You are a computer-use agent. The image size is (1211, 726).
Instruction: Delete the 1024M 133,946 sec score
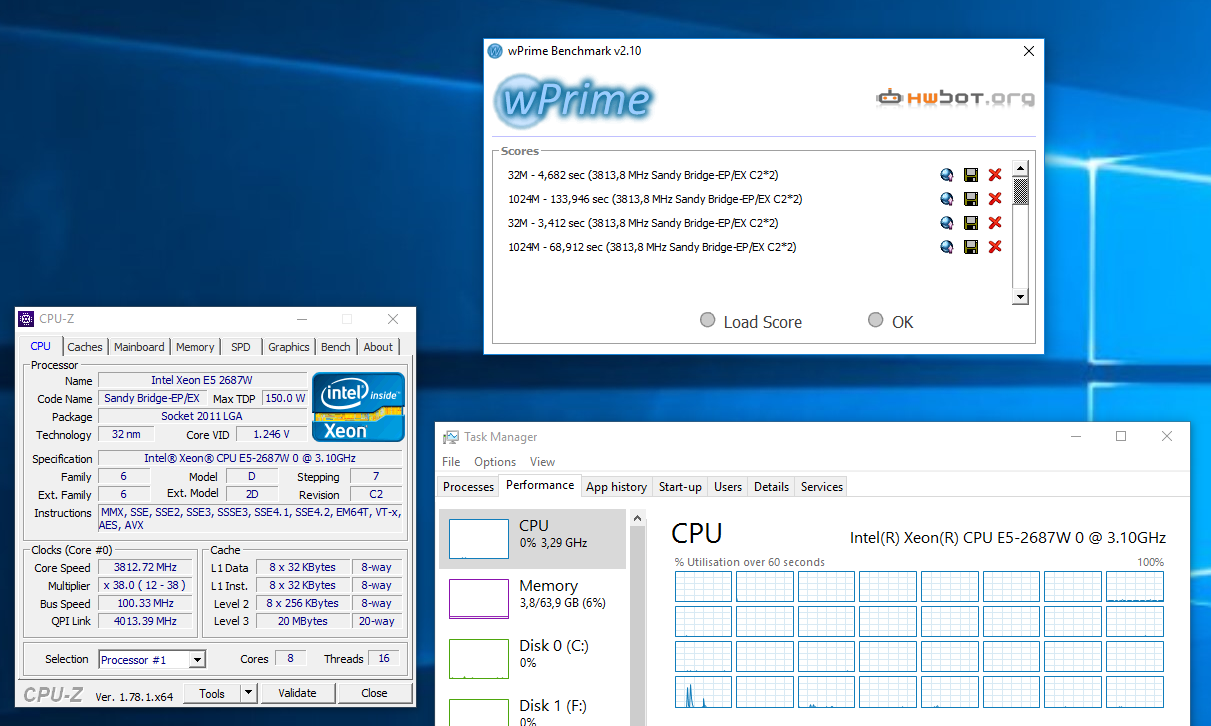994,199
